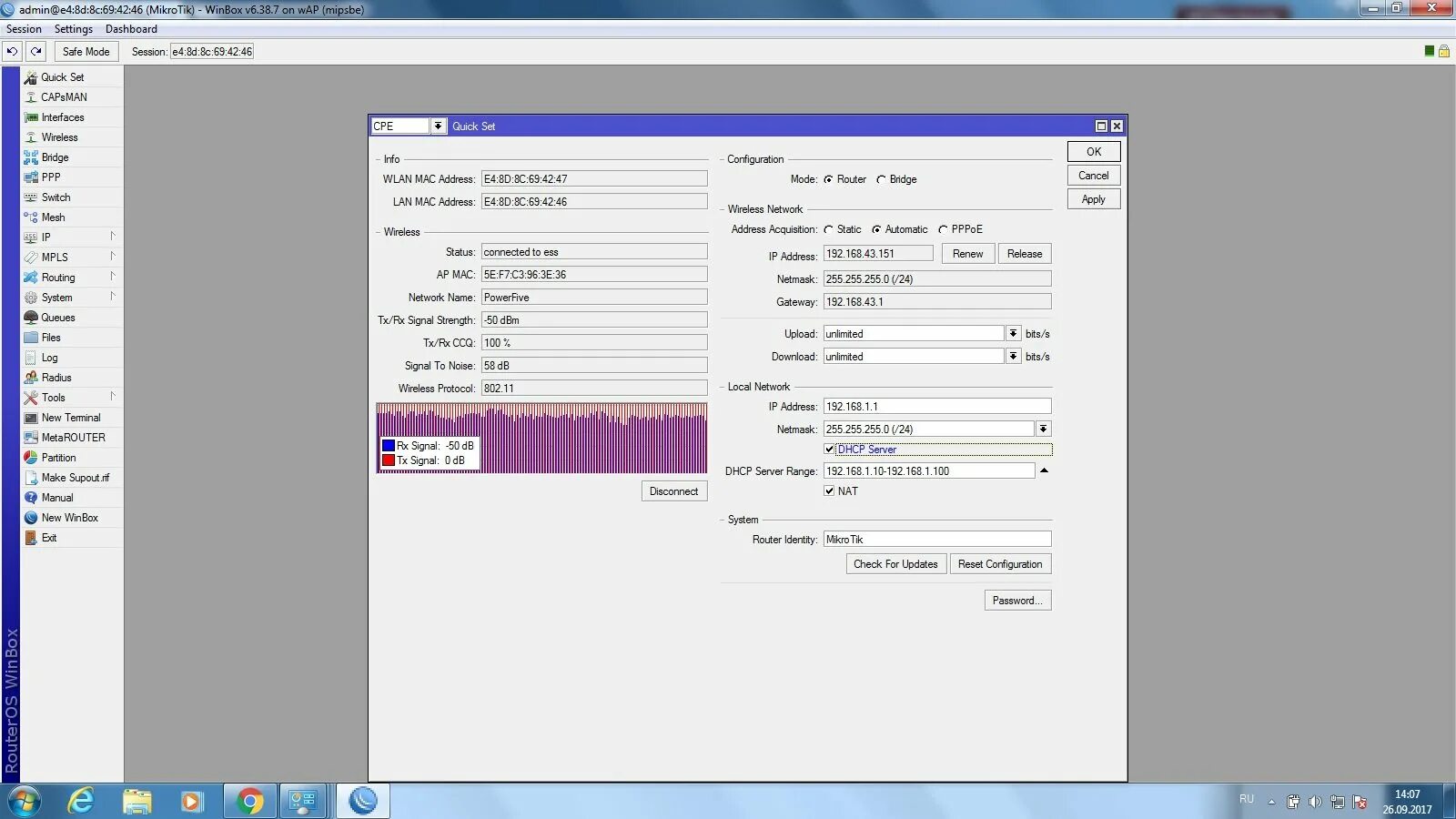Click the Local Network IP Address field
This screenshot has height=819, width=1456.
pyautogui.click(x=937, y=407)
